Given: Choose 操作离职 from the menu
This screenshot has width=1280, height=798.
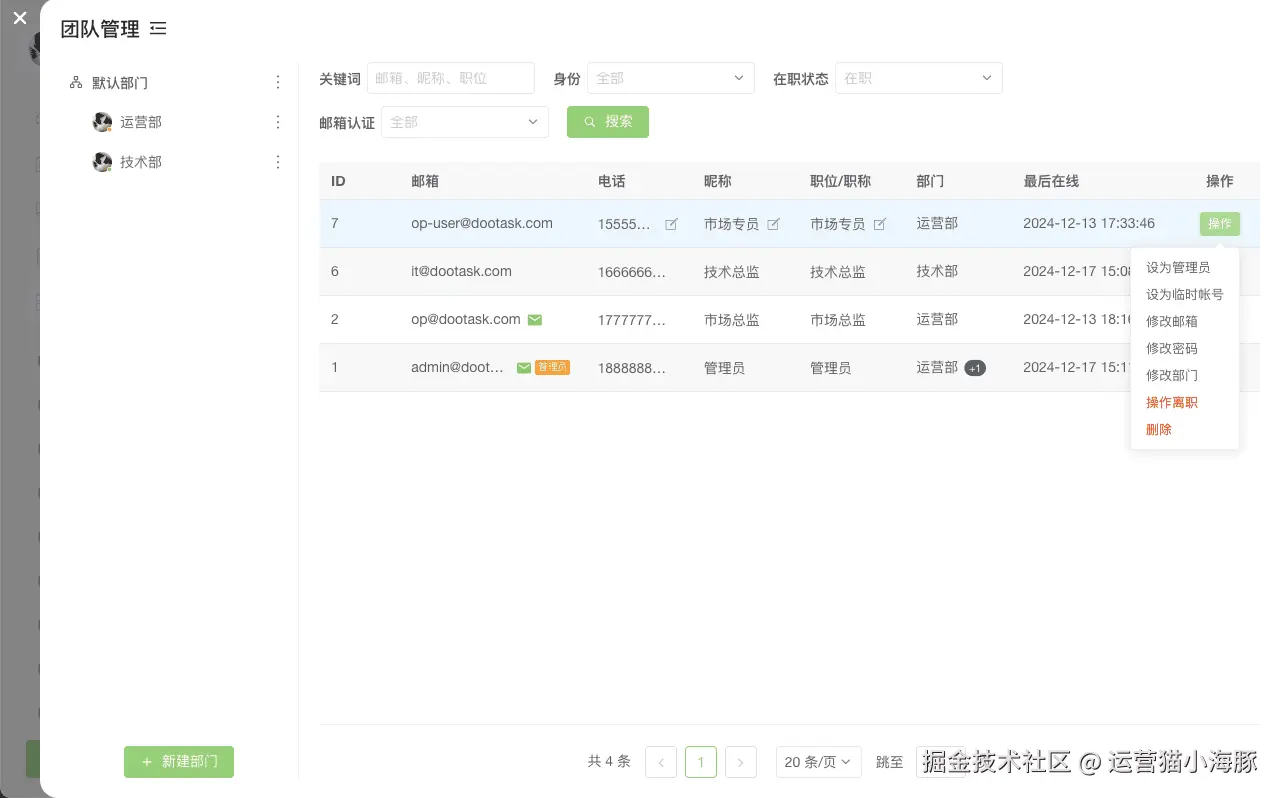Looking at the screenshot, I should (1185, 403).
